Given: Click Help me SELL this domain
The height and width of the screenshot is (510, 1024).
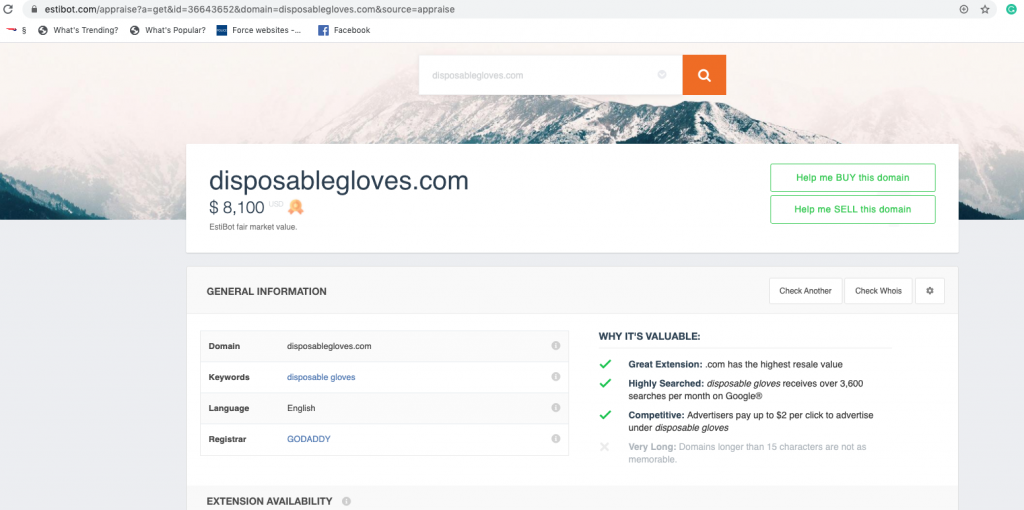Looking at the screenshot, I should tap(852, 209).
